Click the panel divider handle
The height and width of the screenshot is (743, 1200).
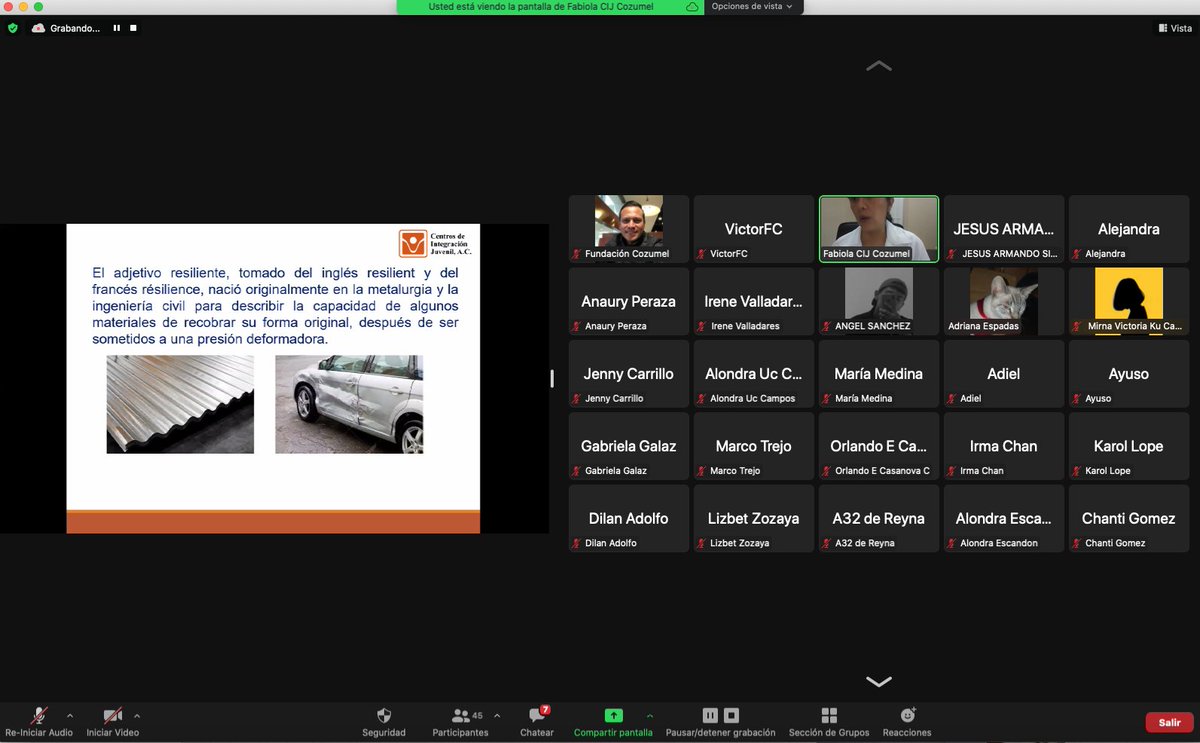coord(552,378)
